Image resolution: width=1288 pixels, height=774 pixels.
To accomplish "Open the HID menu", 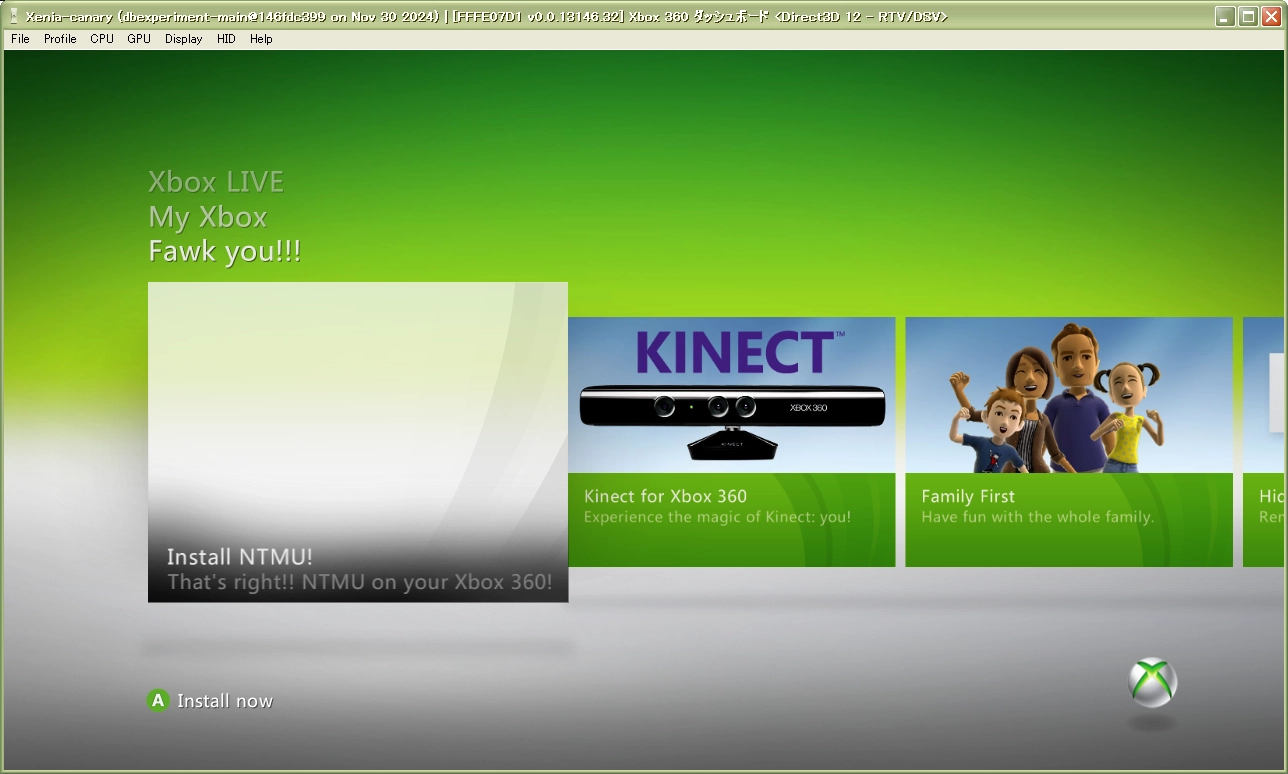I will [x=226, y=39].
